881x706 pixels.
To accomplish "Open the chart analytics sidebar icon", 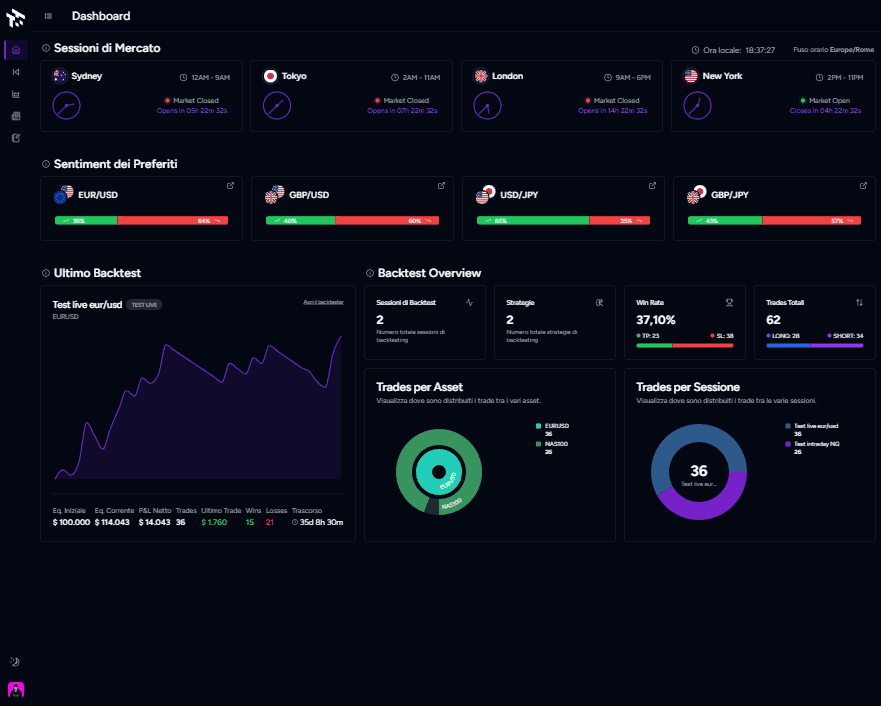I will [x=16, y=94].
